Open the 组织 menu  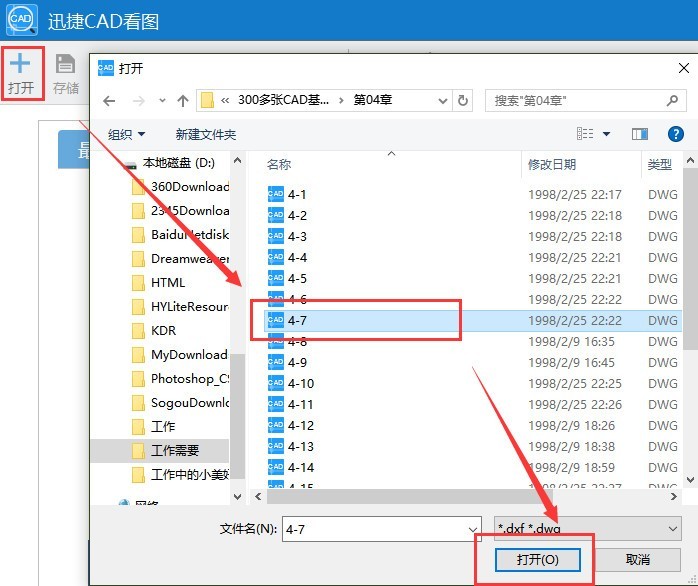pyautogui.click(x=126, y=134)
